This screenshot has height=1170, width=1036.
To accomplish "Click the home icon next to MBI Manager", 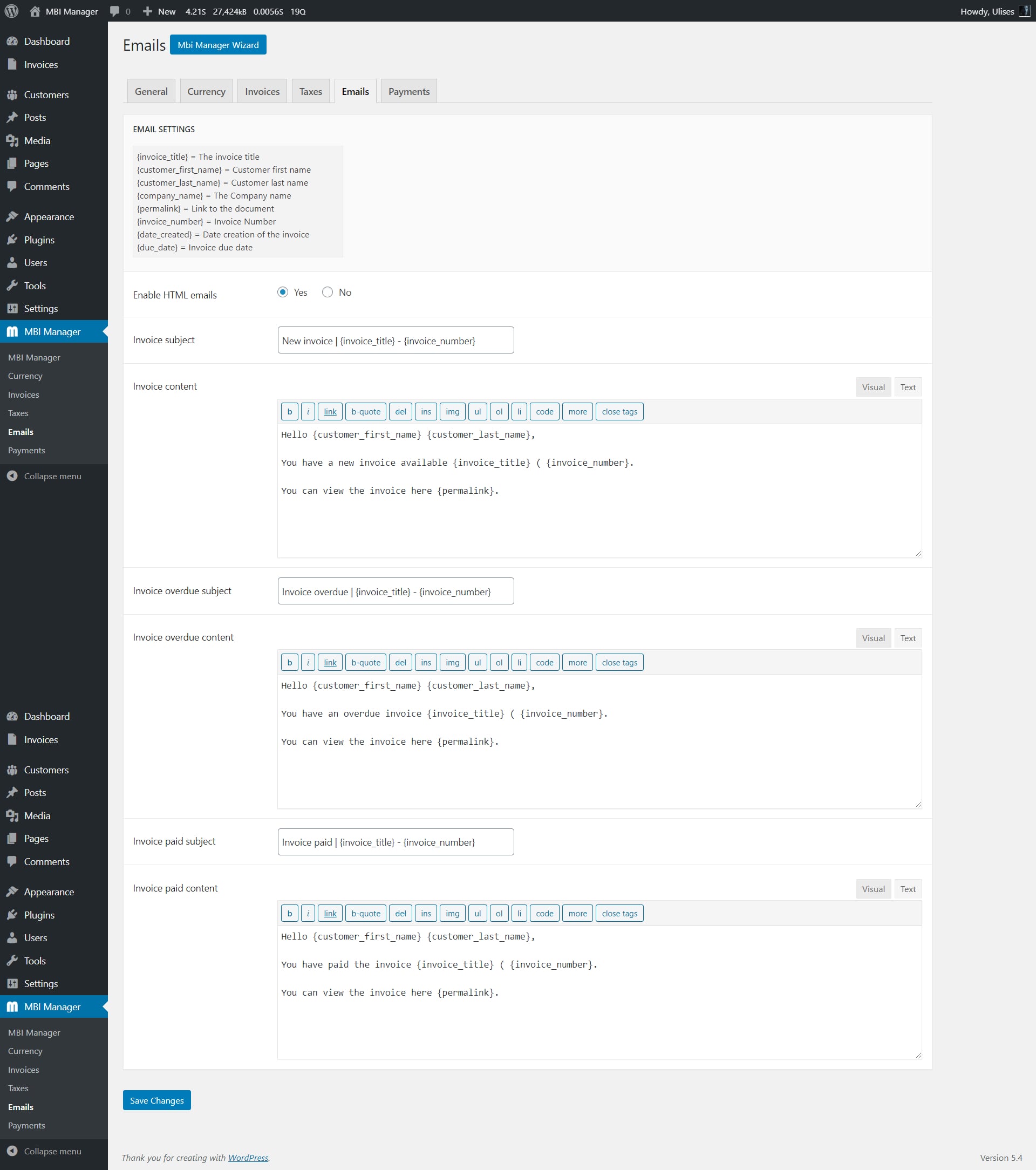I will tap(35, 11).
